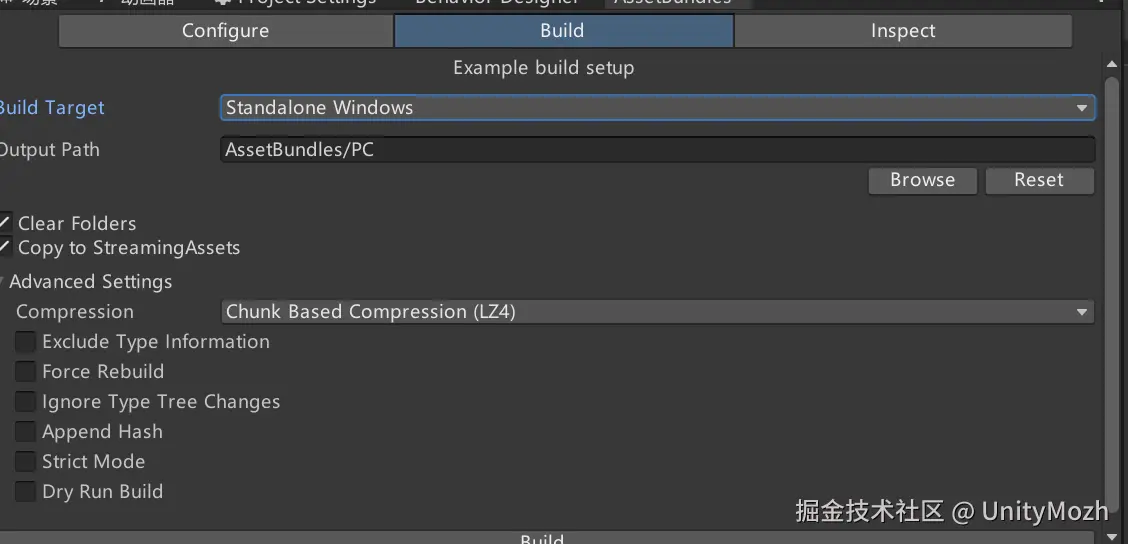The image size is (1128, 544).
Task: Click the Output Path input field
Action: click(x=656, y=150)
